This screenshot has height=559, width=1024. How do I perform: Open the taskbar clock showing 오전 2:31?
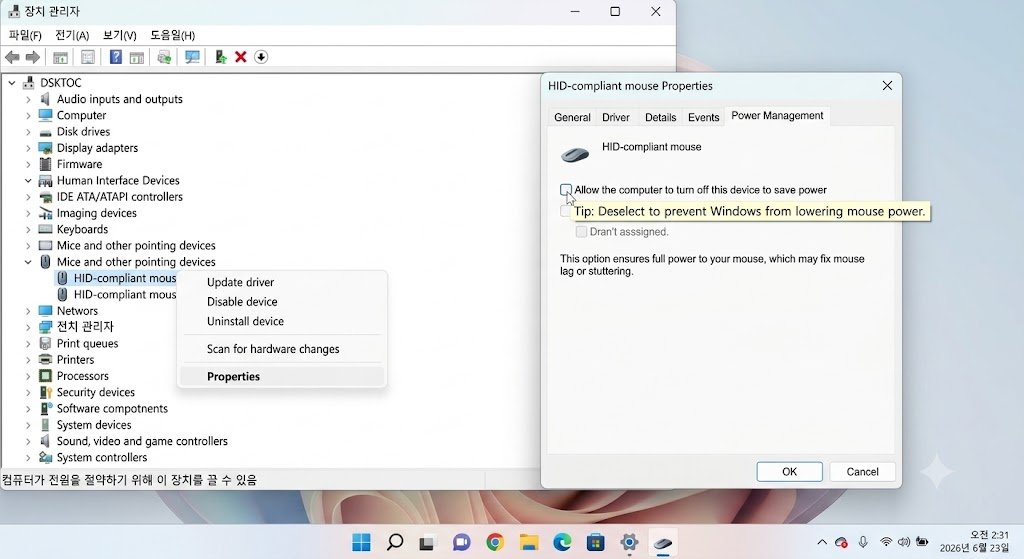974,541
